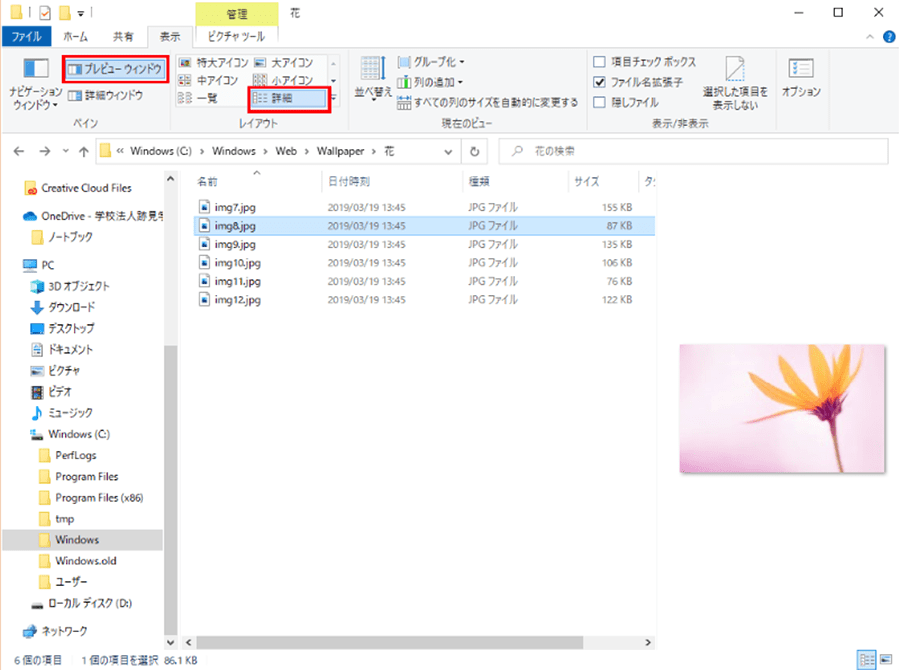The image size is (900, 670).
Task: Click navigation pane vertical scrollbar
Action: [x=170, y=488]
